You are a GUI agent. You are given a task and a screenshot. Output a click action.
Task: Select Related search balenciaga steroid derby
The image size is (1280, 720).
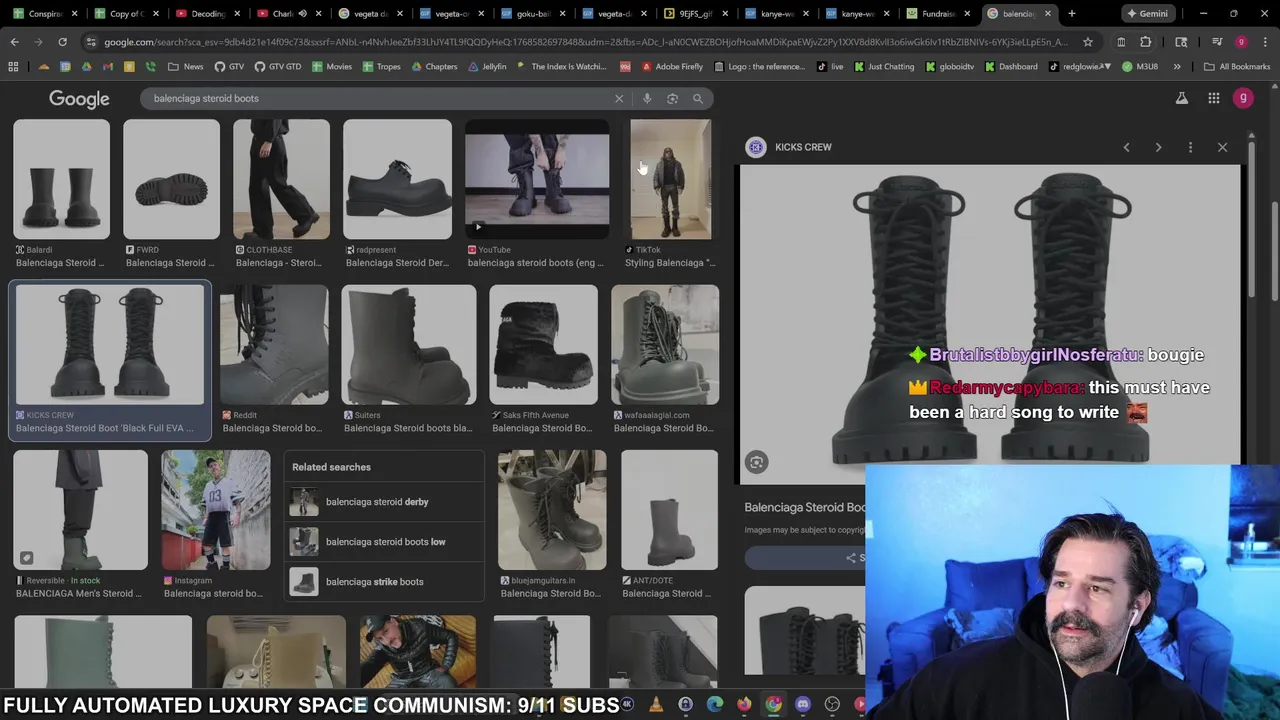[x=384, y=502]
